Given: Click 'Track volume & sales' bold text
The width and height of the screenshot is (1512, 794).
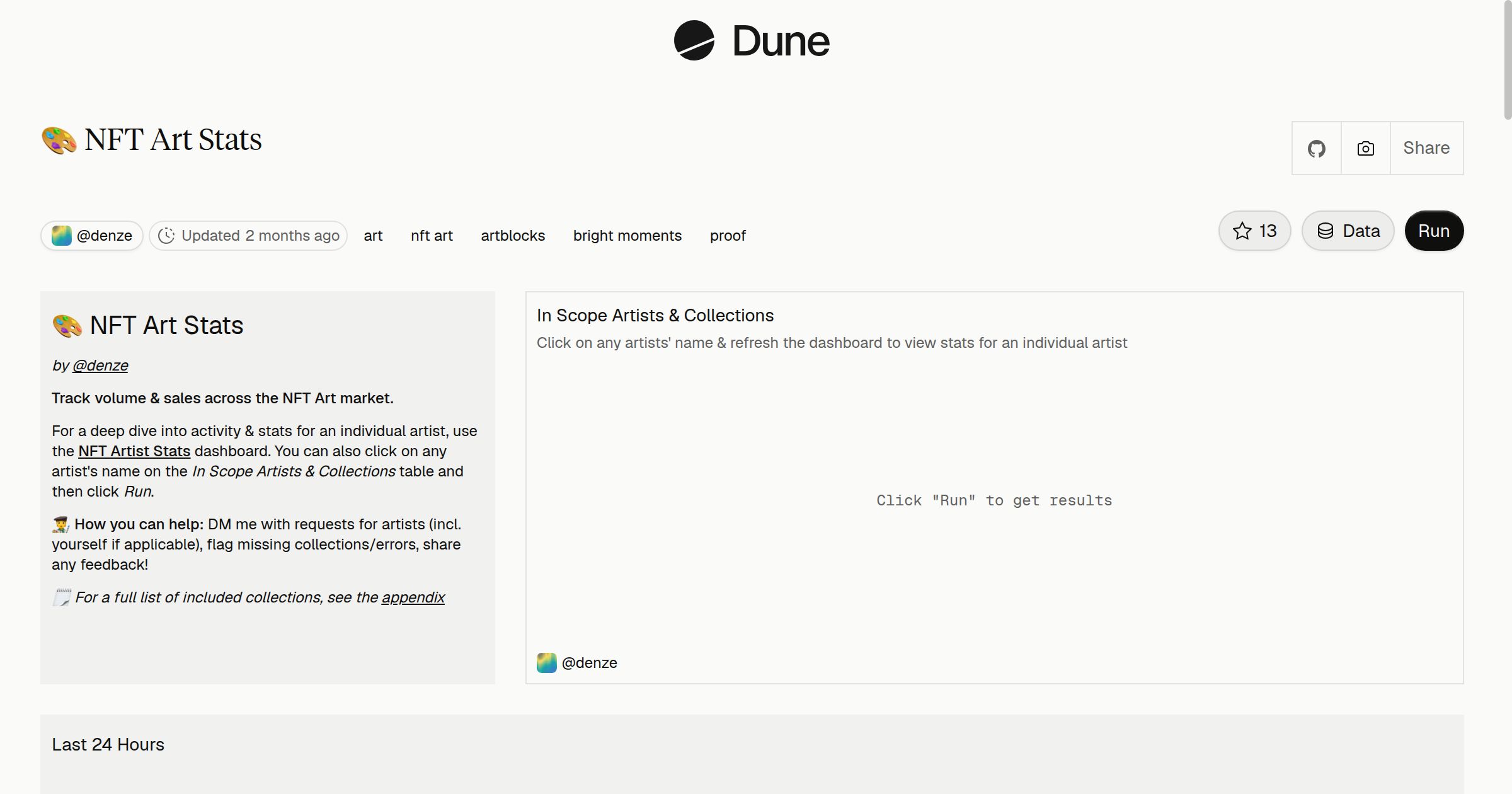Looking at the screenshot, I should pyautogui.click(x=222, y=398).
